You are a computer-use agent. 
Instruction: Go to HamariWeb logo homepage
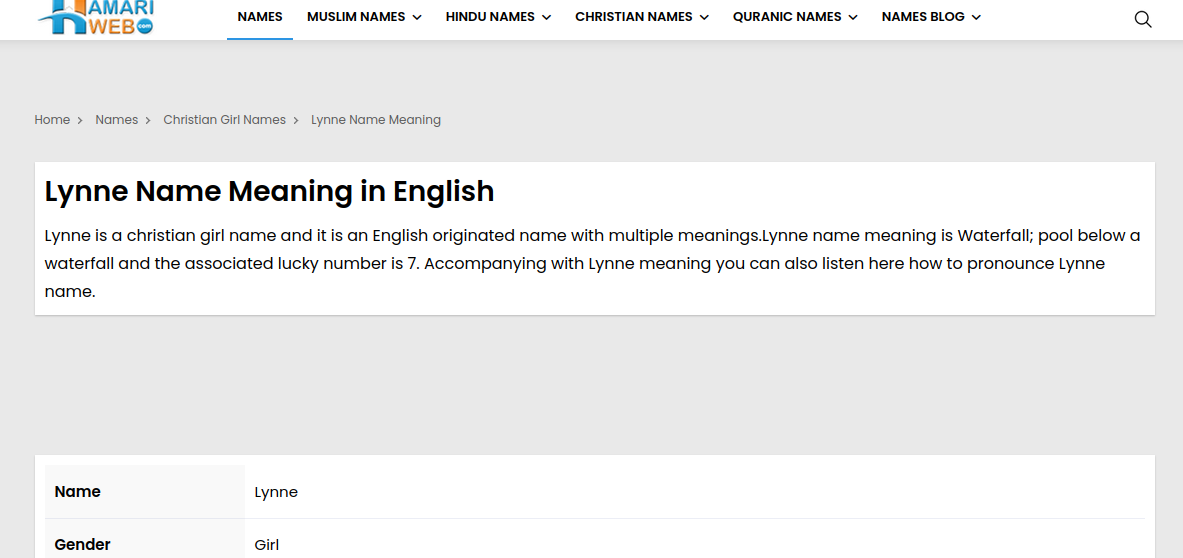coord(96,17)
